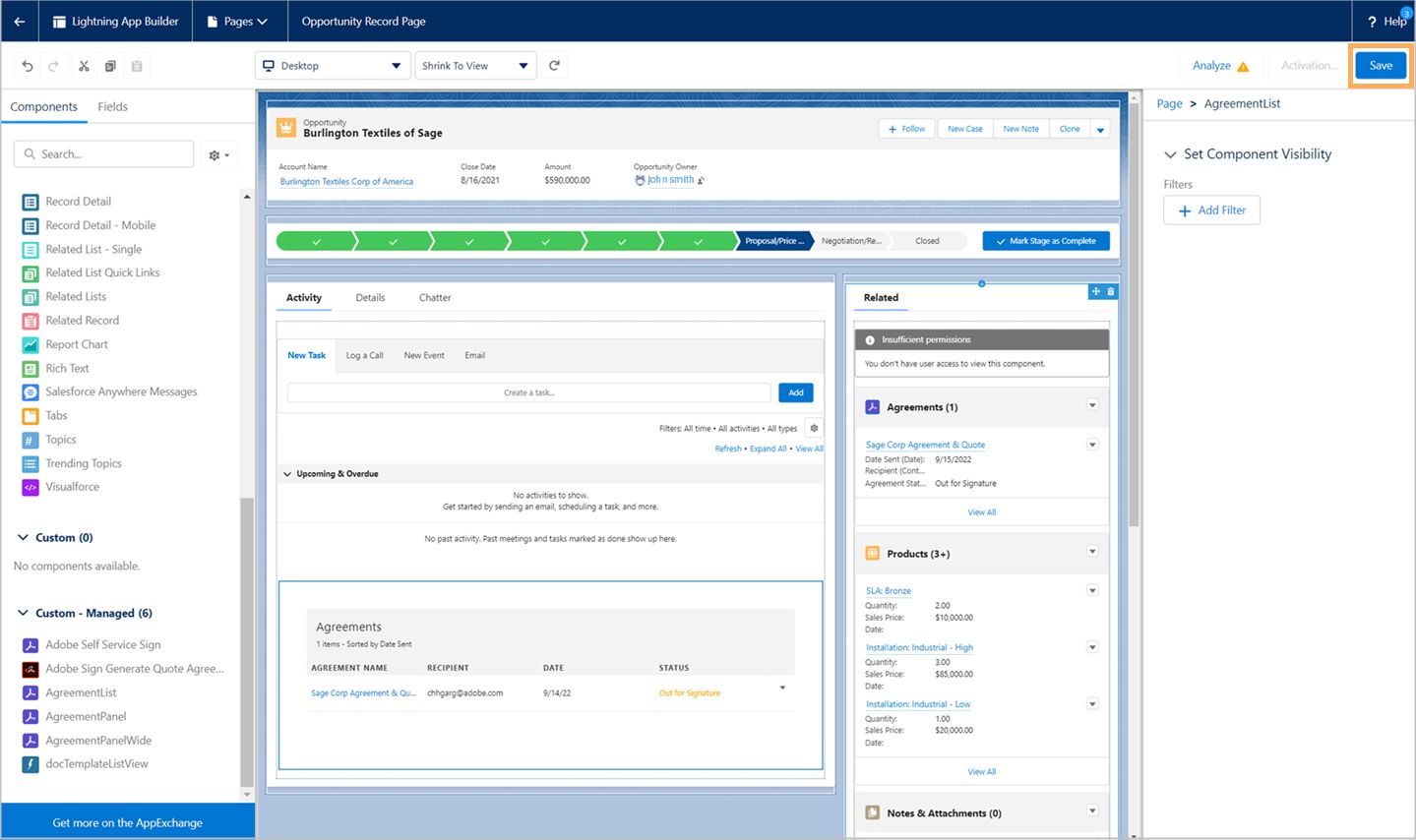Open the component list settings gear dropdown
This screenshot has height=840, width=1416.
click(218, 154)
